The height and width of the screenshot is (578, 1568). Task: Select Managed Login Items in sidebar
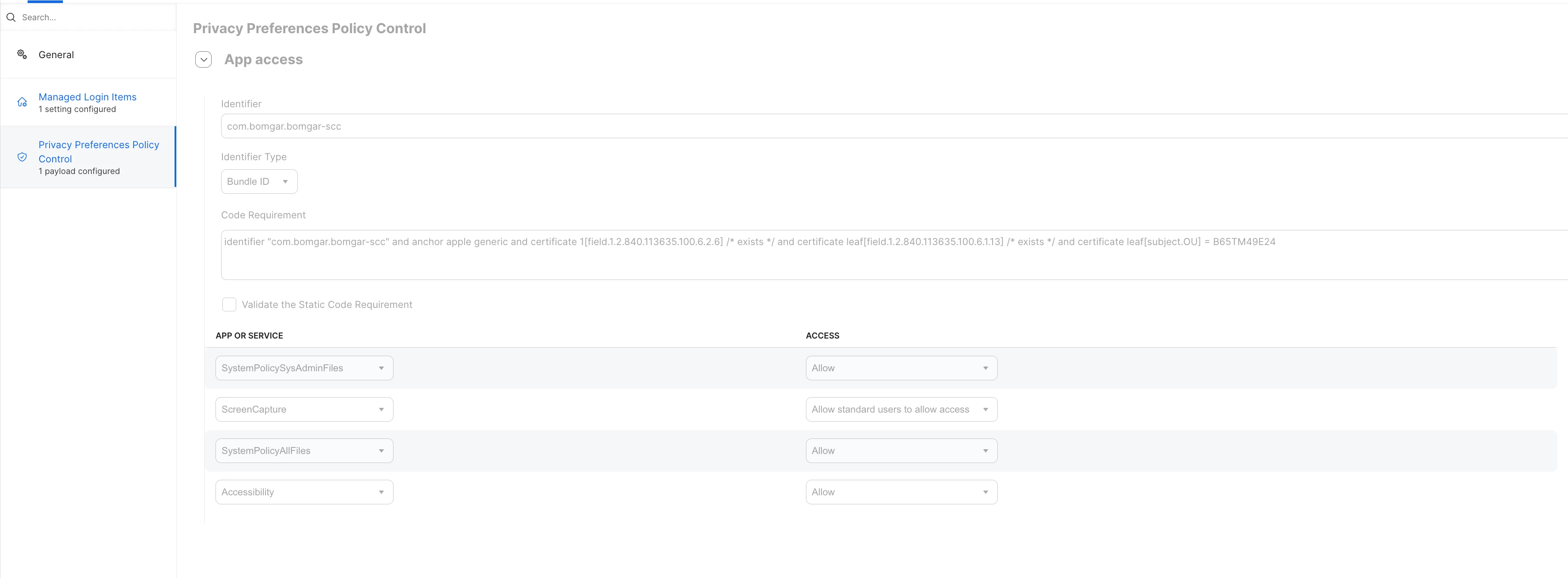tap(88, 102)
